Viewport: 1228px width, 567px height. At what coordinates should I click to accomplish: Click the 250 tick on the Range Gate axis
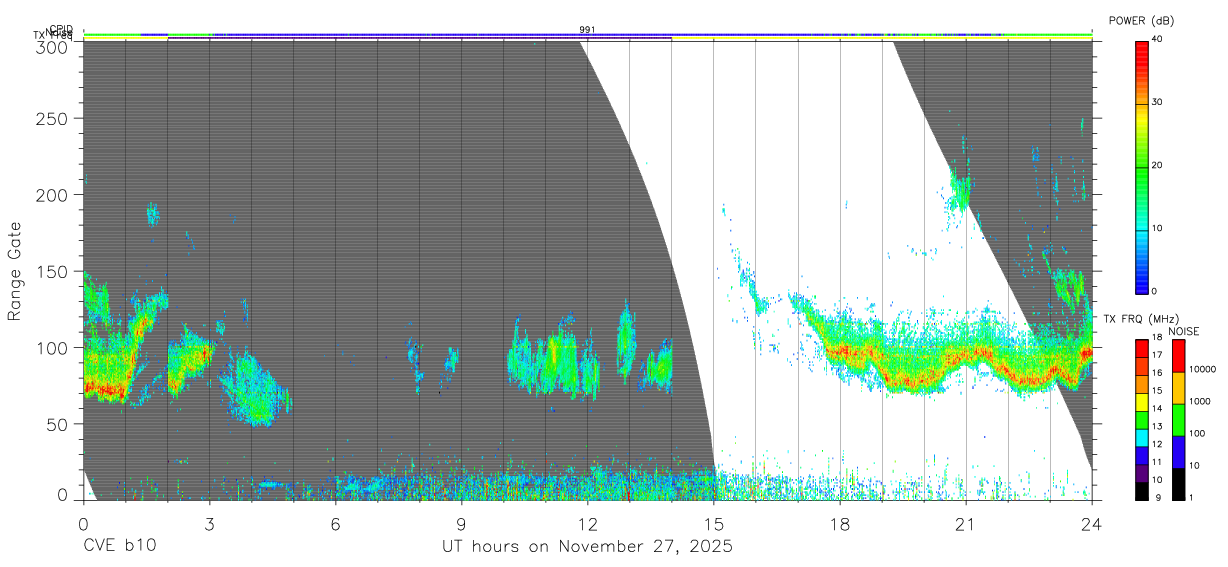[53, 118]
